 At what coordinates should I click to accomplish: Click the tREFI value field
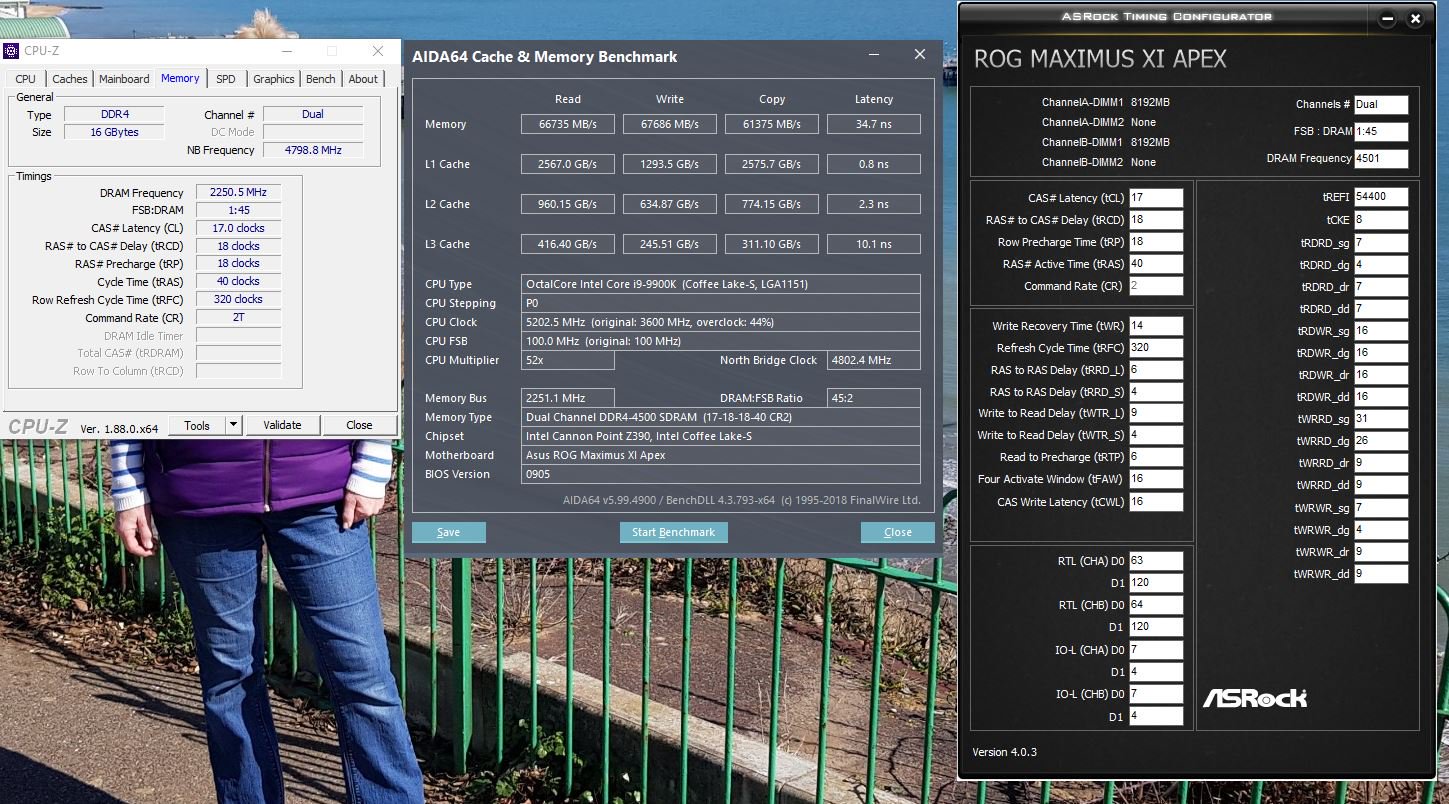[x=1381, y=197]
